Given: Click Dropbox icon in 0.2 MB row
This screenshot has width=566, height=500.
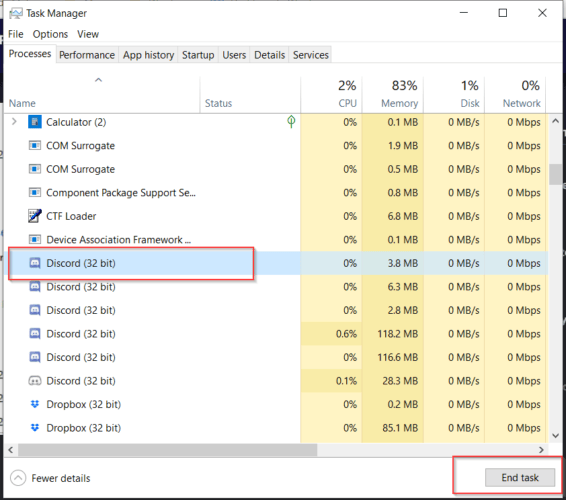Looking at the screenshot, I should (35, 404).
